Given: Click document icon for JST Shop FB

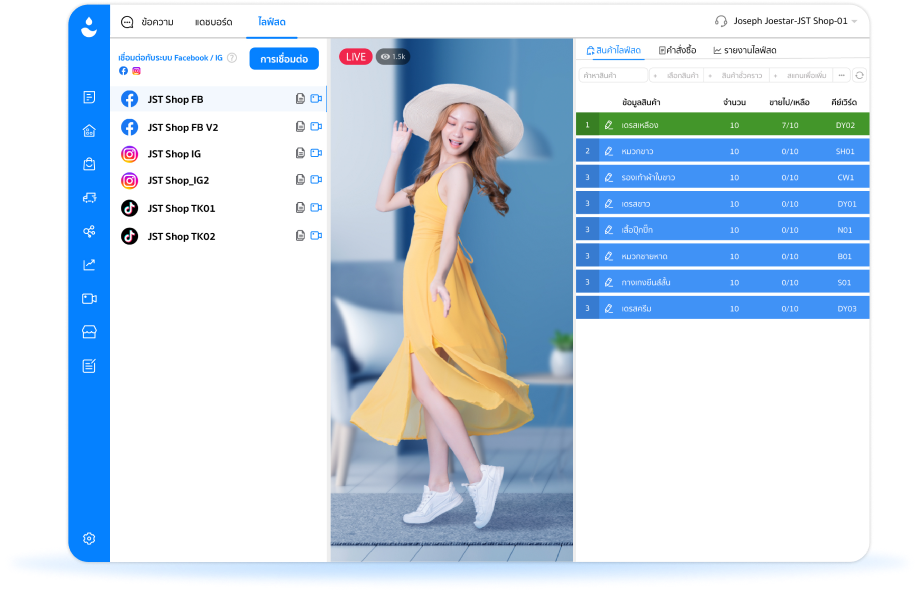Looking at the screenshot, I should click(300, 98).
